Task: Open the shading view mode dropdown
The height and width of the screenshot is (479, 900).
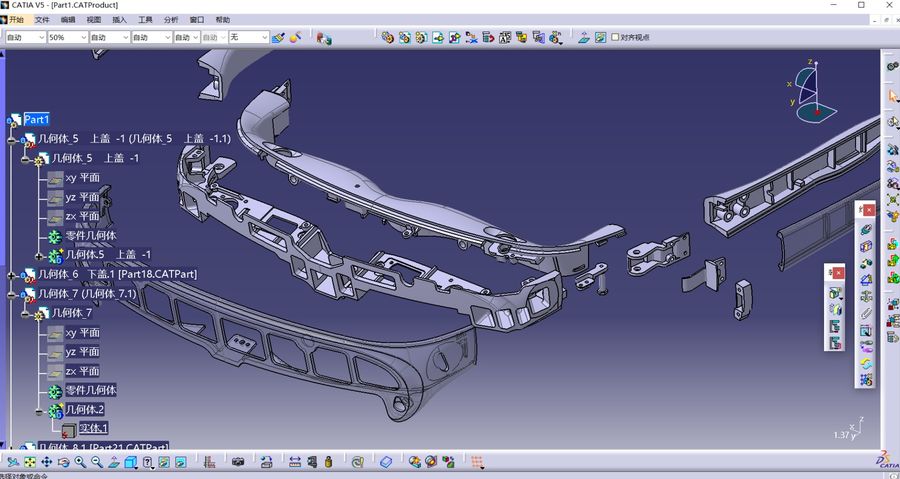Action: point(148,462)
